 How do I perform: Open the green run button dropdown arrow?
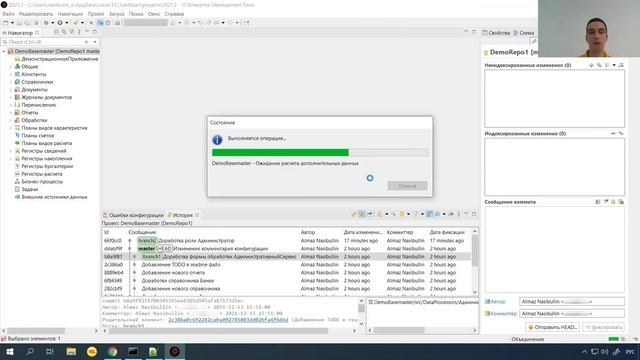tap(67, 23)
